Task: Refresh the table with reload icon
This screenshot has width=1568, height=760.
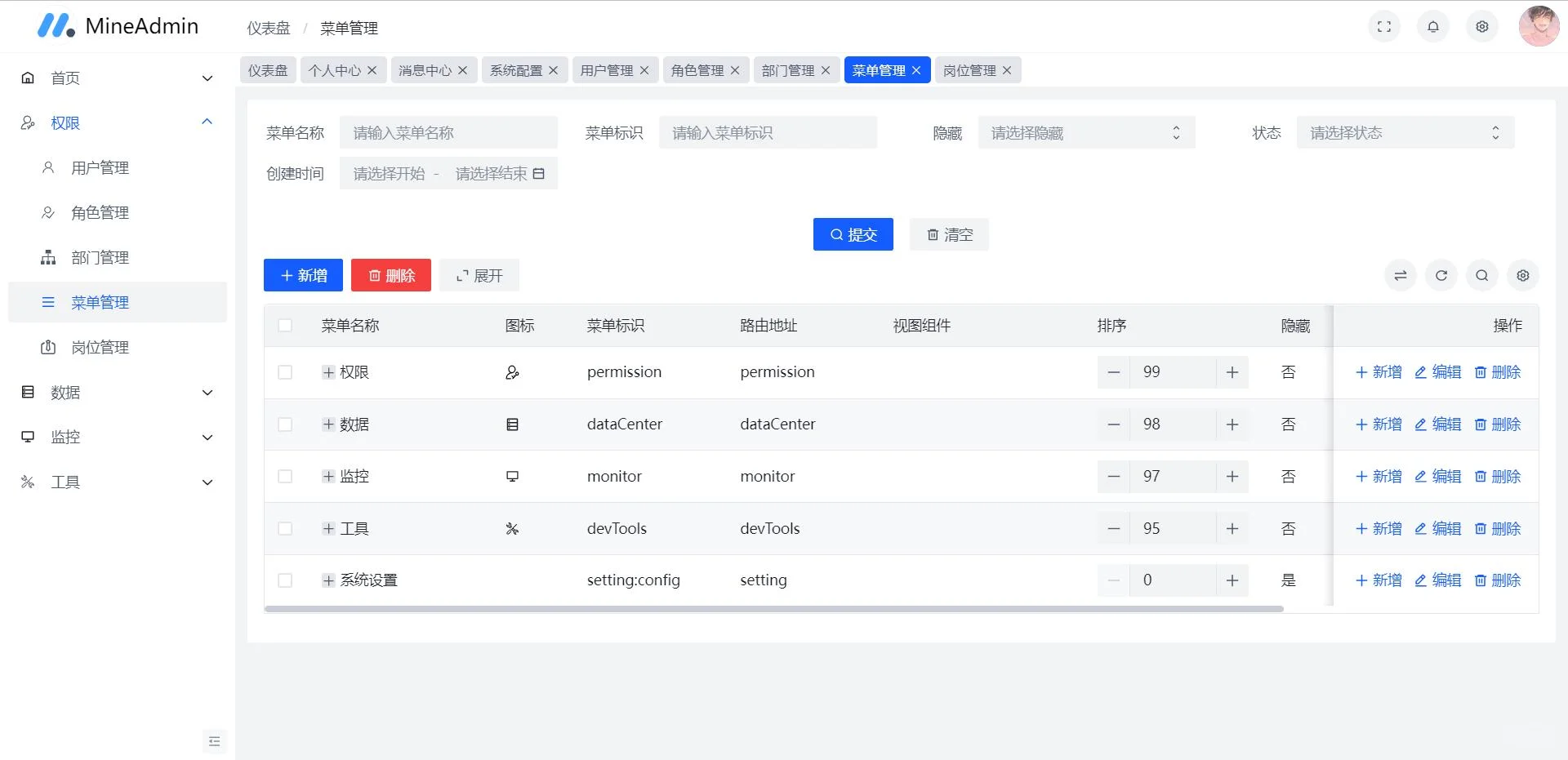Action: point(1441,276)
